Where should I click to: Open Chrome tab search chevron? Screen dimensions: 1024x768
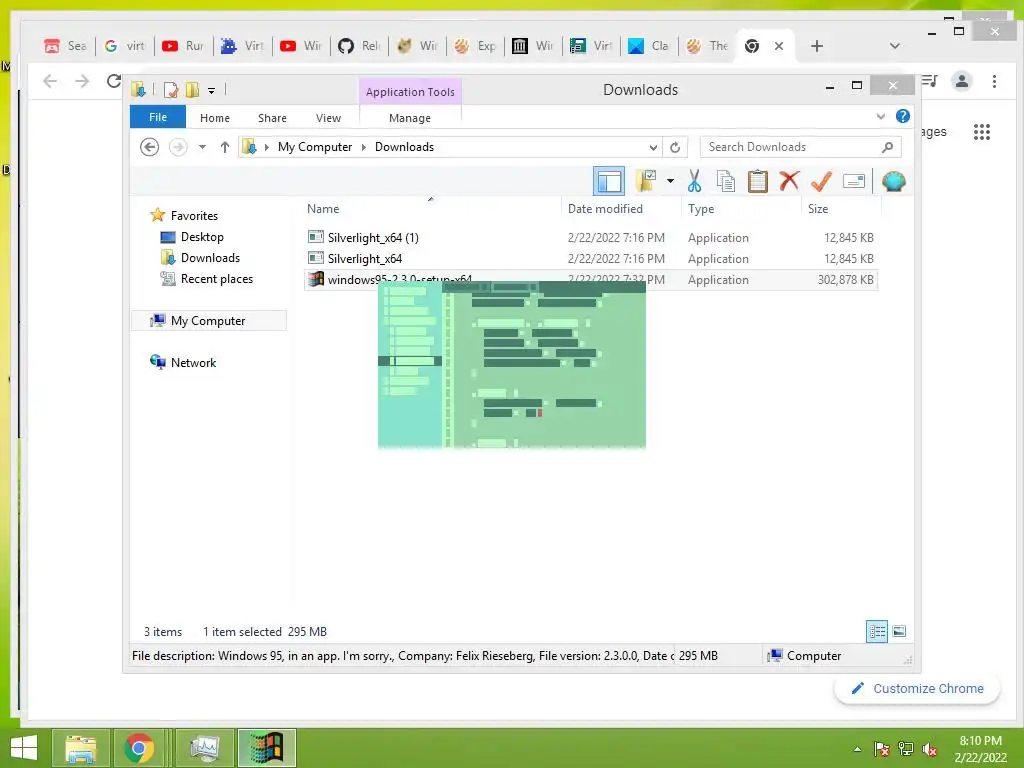895,46
